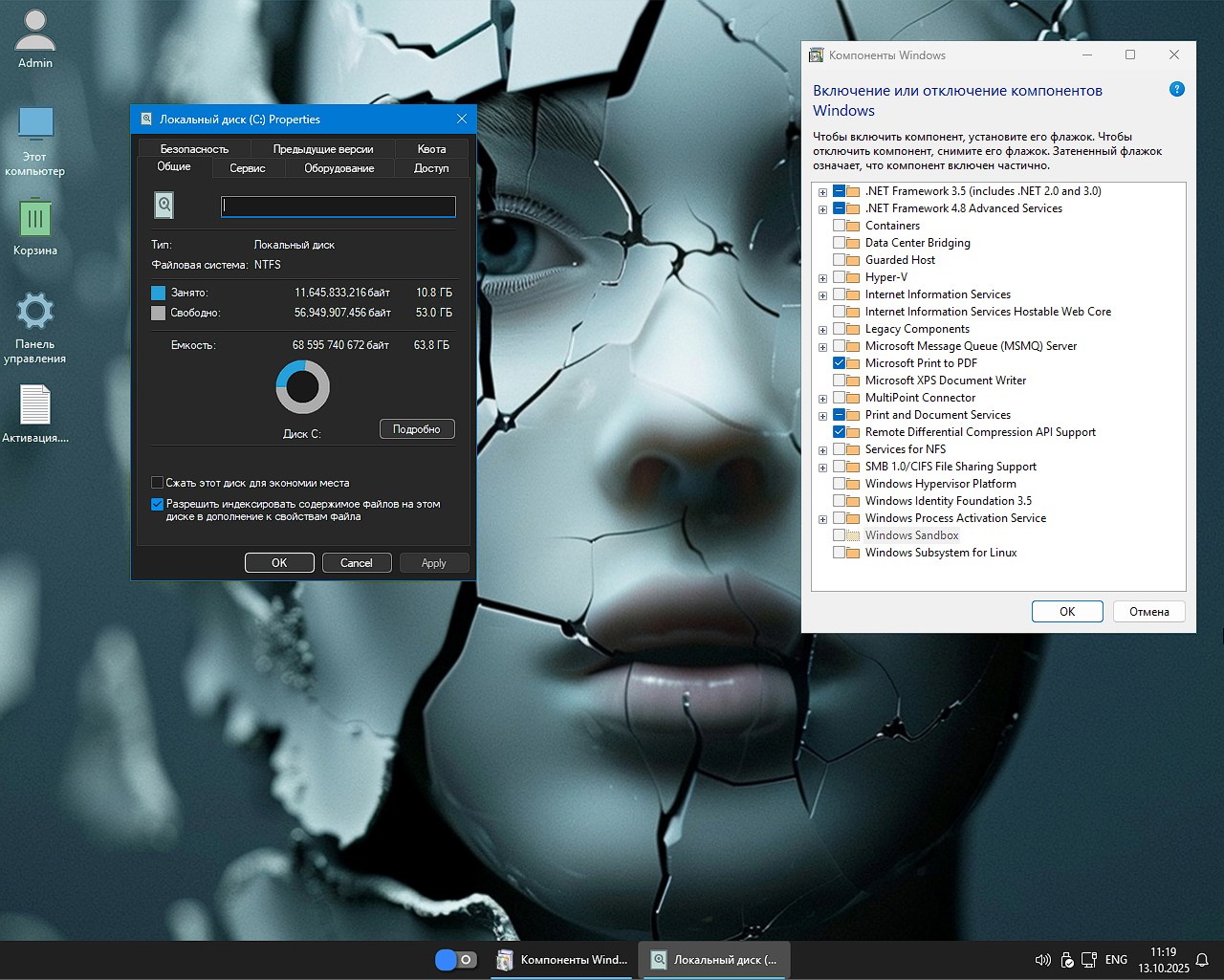Open the Квота tab
The image size is (1224, 980).
tap(431, 148)
